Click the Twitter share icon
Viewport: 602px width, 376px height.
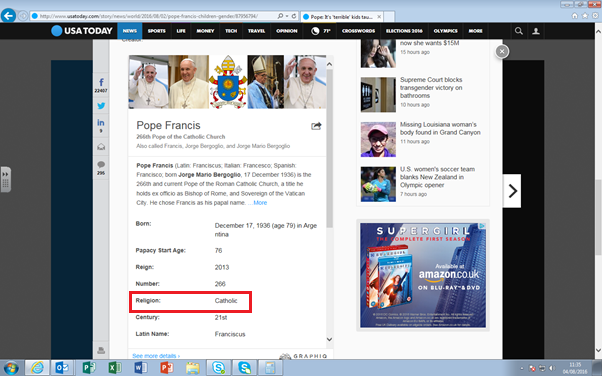click(101, 106)
